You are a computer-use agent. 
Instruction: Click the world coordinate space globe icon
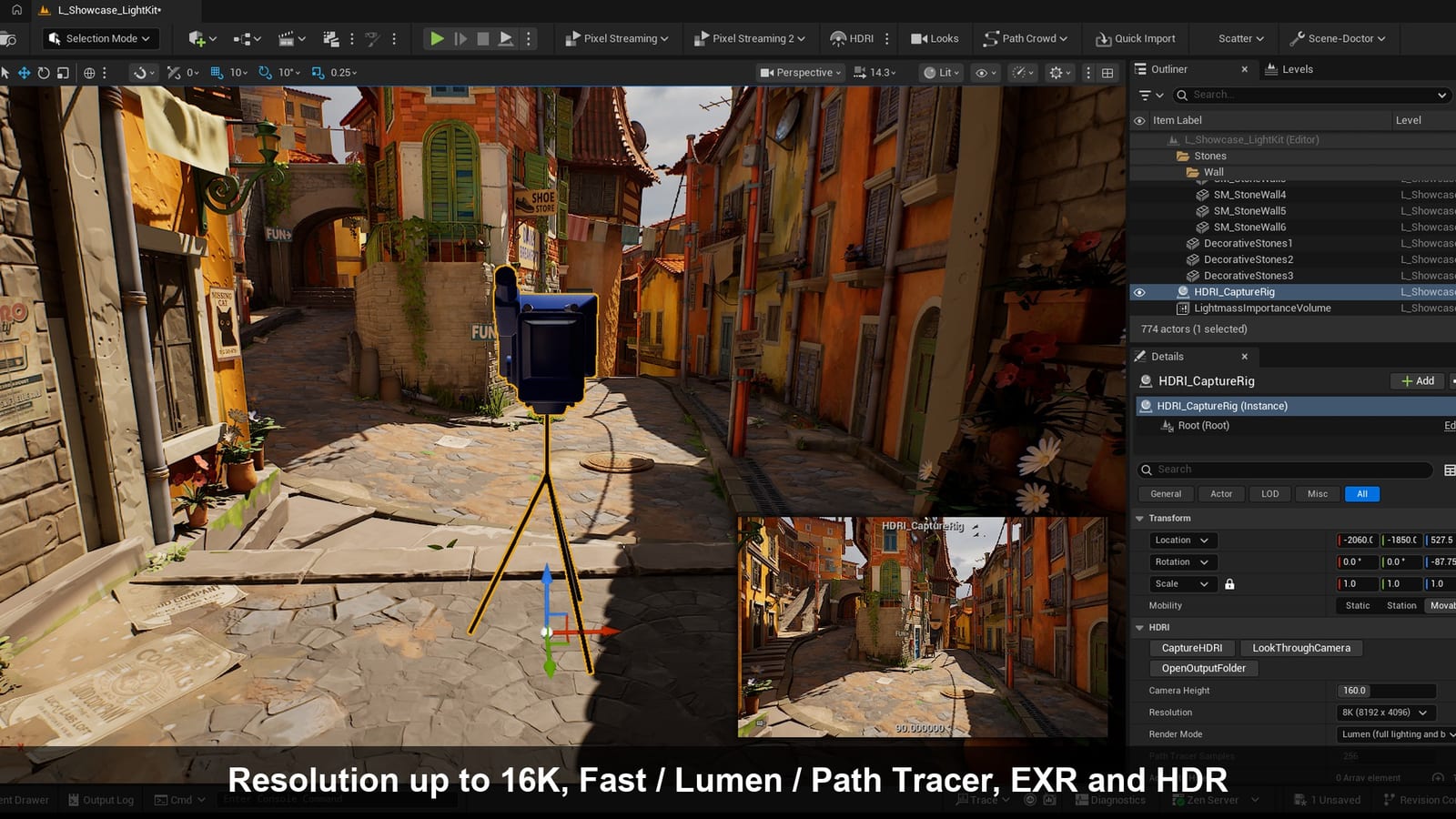click(89, 73)
